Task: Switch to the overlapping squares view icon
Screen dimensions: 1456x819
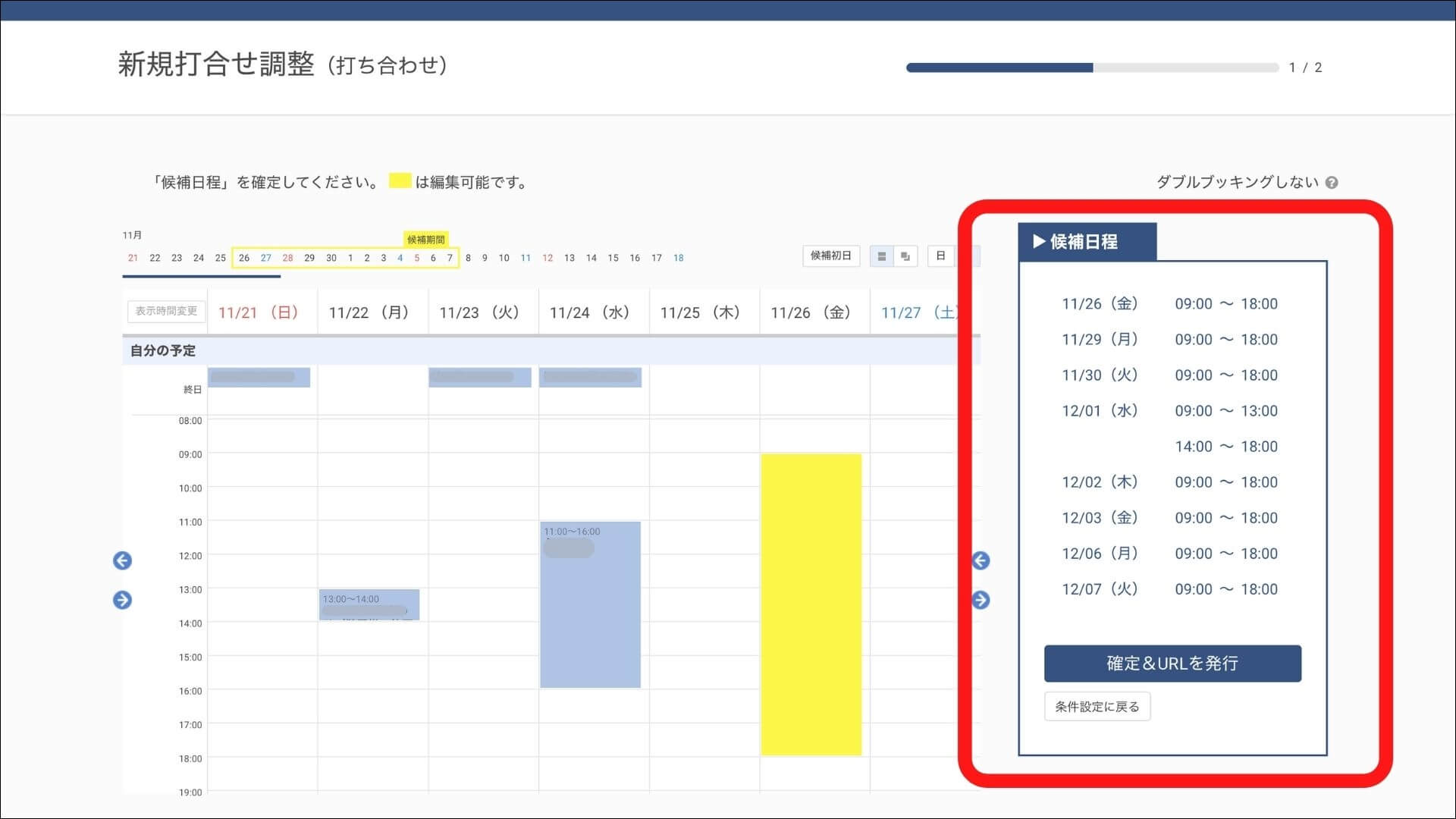Action: point(905,256)
